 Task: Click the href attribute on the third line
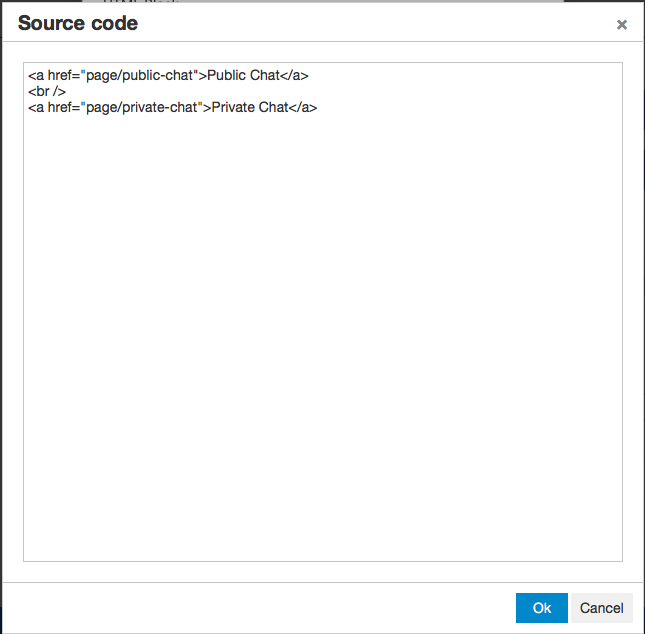tap(62, 107)
